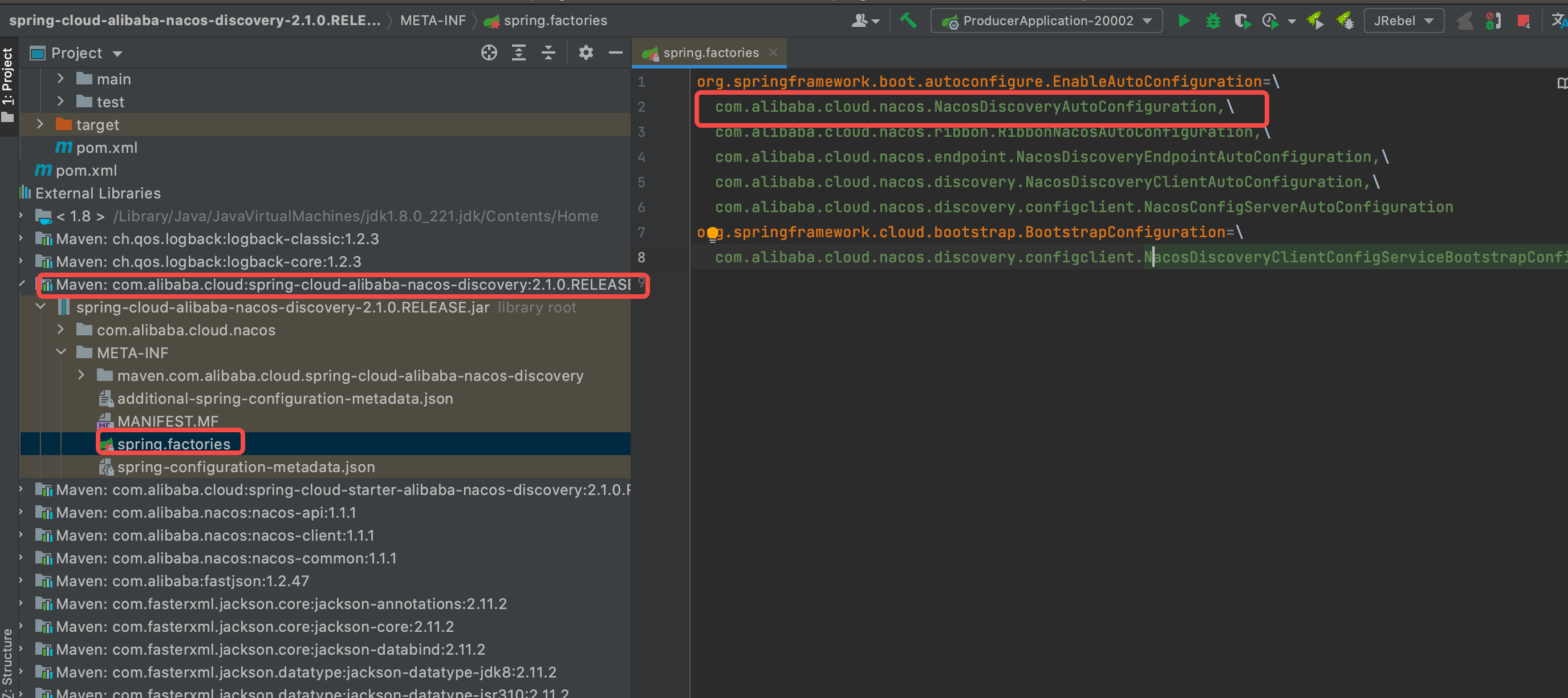Collapse the META-INF folder
Image resolution: width=1568 pixels, height=698 pixels.
pyautogui.click(x=60, y=352)
